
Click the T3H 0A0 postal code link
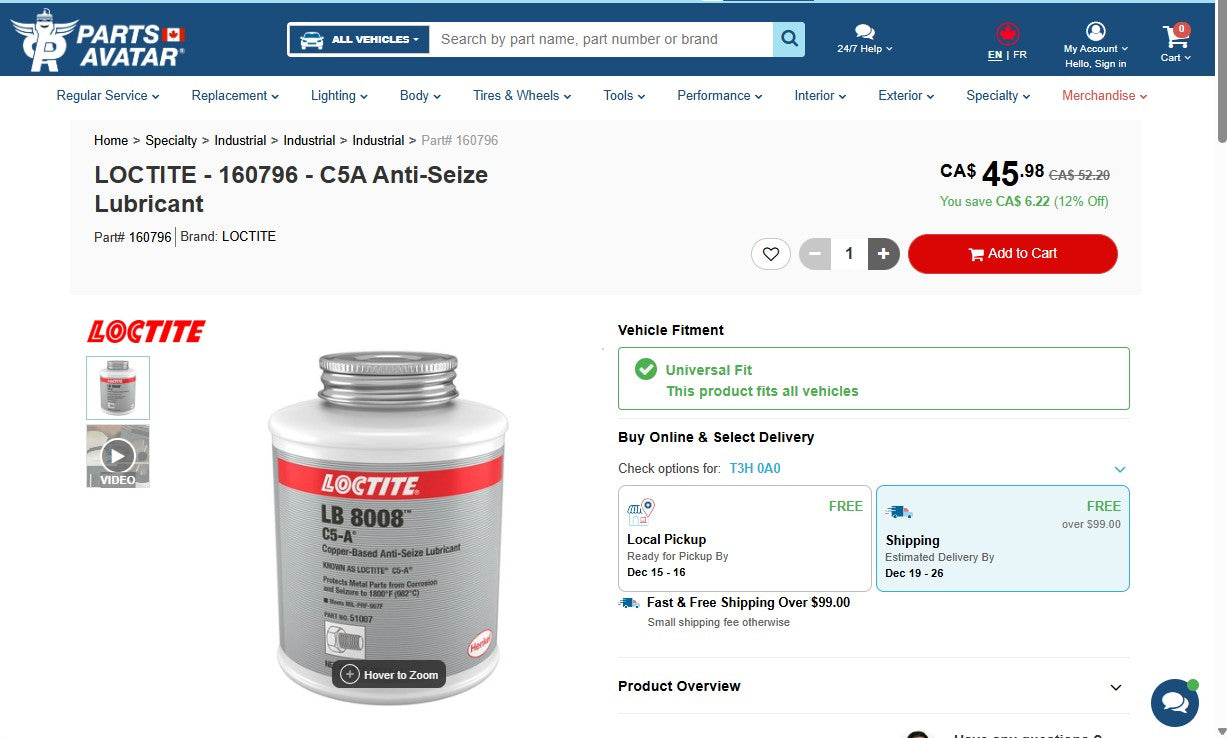pyautogui.click(x=755, y=468)
